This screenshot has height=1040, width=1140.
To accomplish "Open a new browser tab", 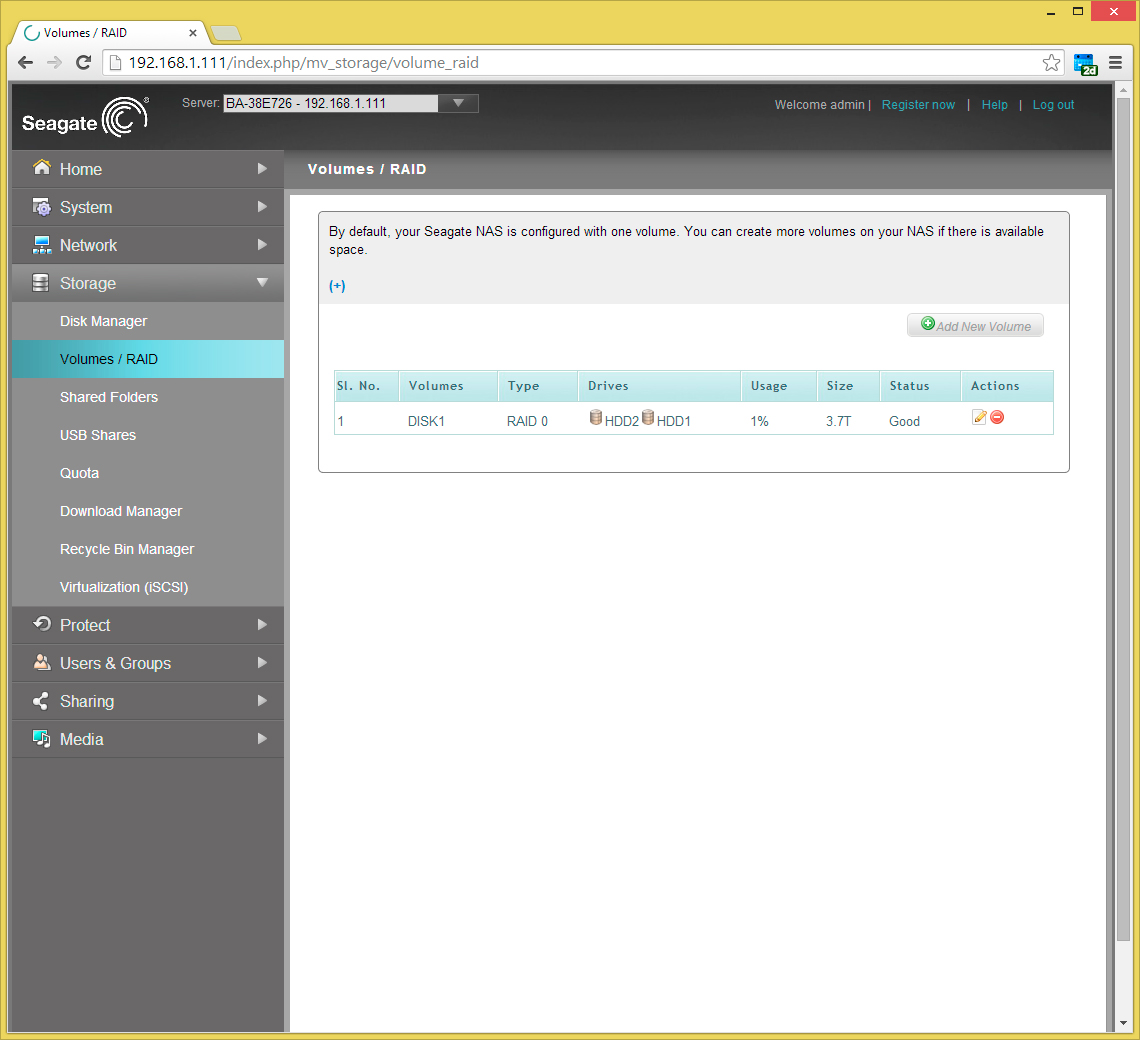I will tap(226, 33).
